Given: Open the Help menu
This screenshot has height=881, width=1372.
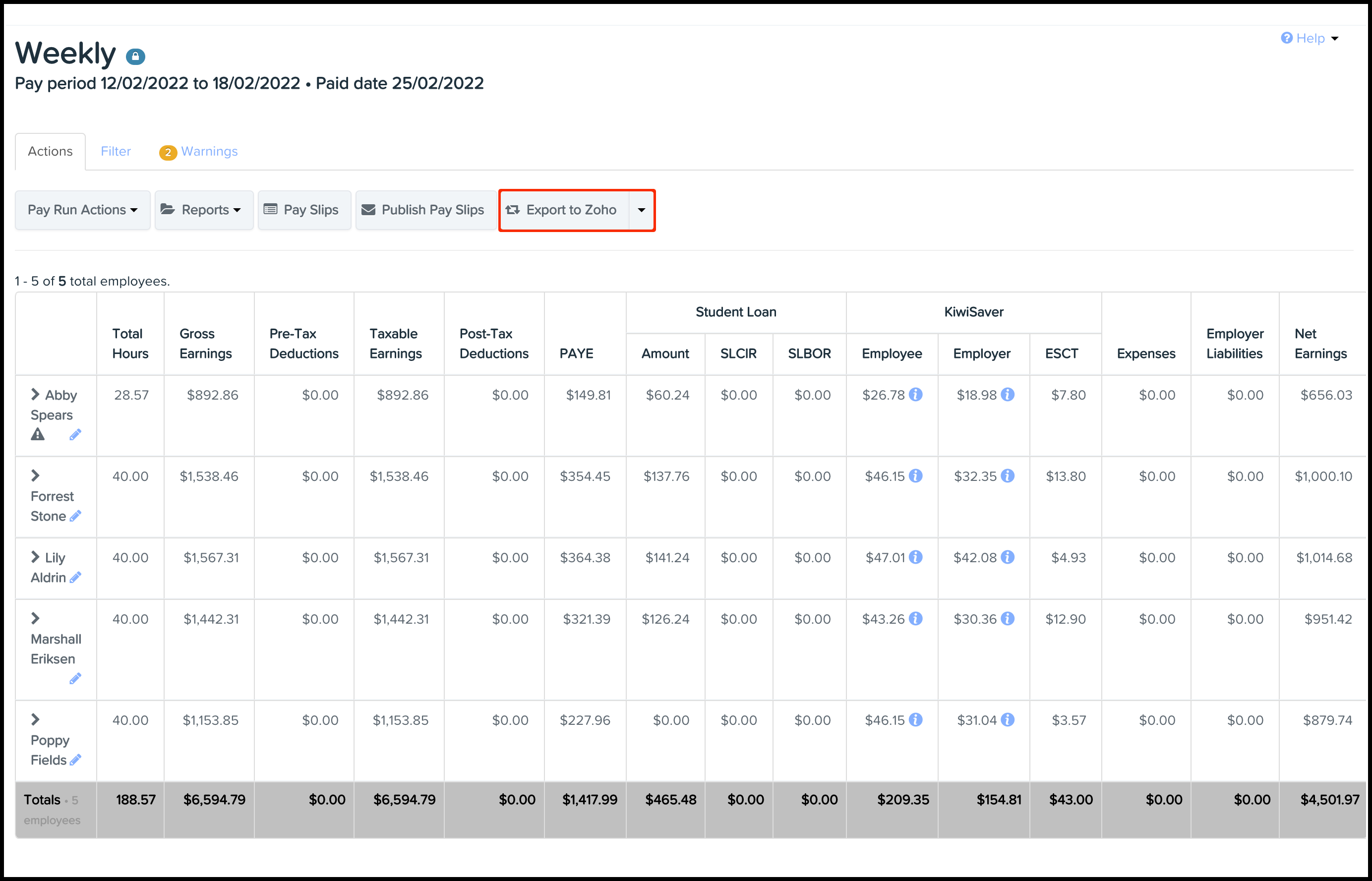Looking at the screenshot, I should [x=1309, y=38].
